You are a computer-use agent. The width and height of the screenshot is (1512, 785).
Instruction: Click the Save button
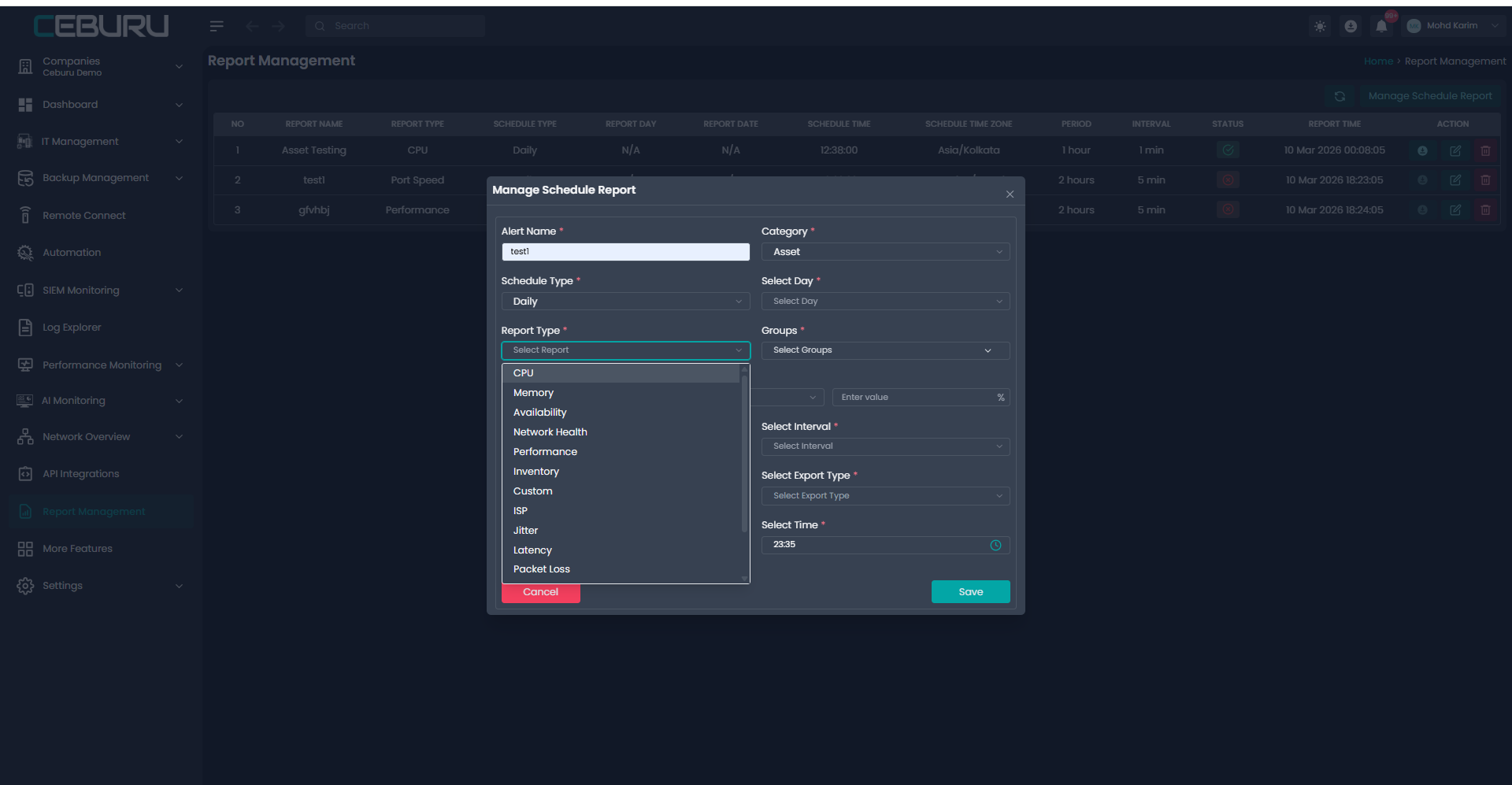pyautogui.click(x=970, y=592)
